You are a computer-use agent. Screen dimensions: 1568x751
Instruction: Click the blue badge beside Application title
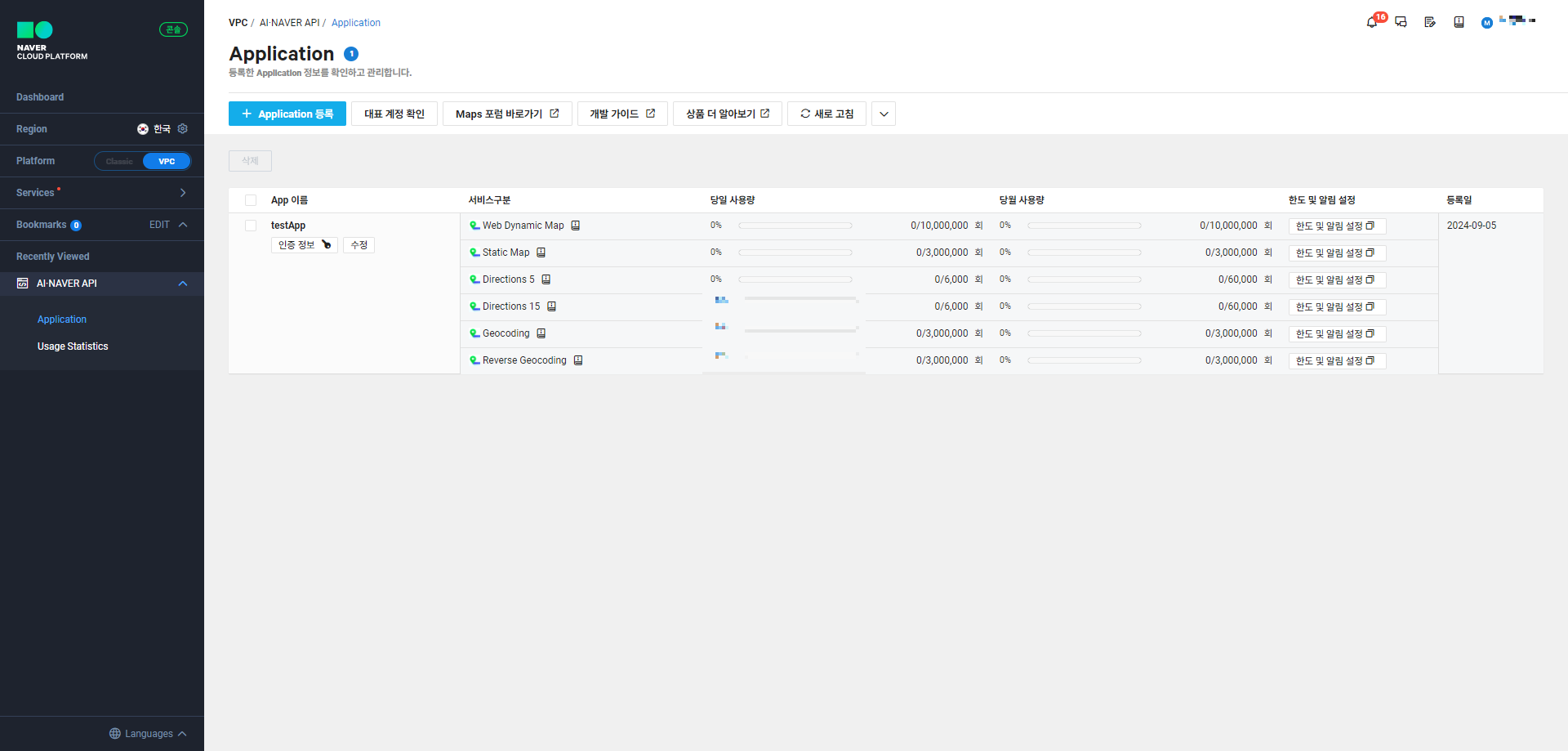click(351, 54)
